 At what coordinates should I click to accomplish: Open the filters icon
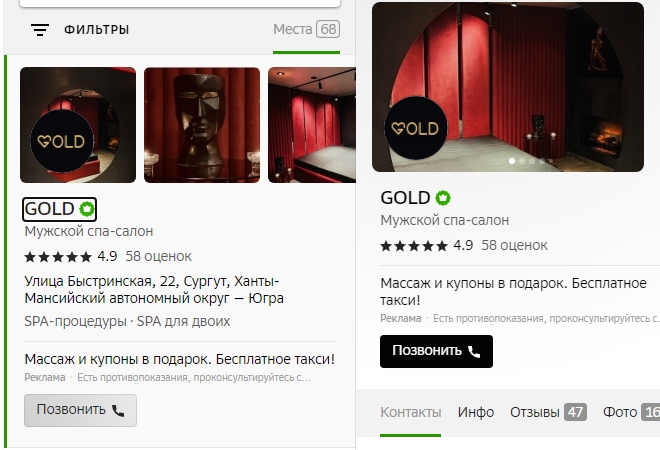point(40,30)
